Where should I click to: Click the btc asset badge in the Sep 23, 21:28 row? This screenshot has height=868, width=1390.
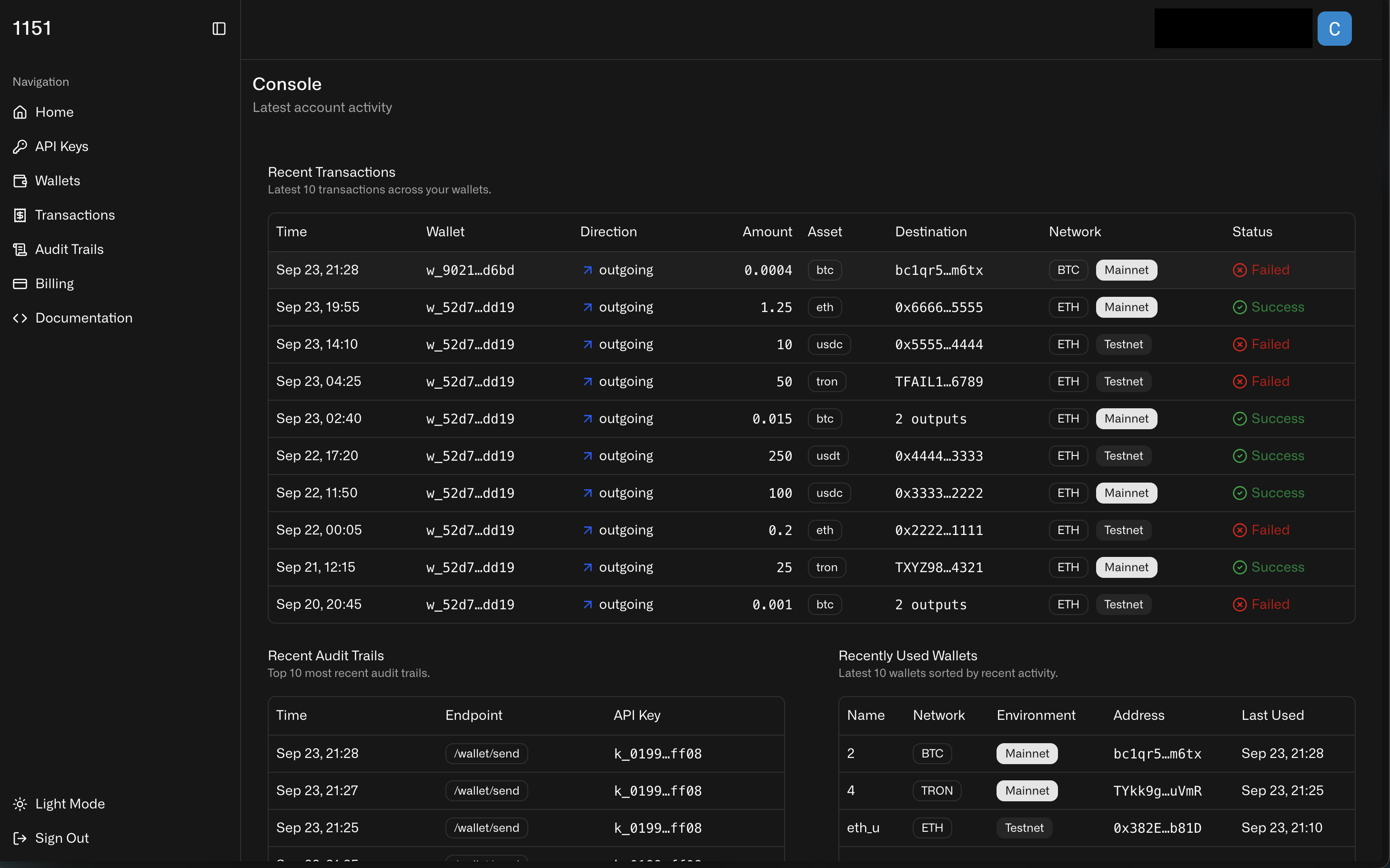coord(825,270)
